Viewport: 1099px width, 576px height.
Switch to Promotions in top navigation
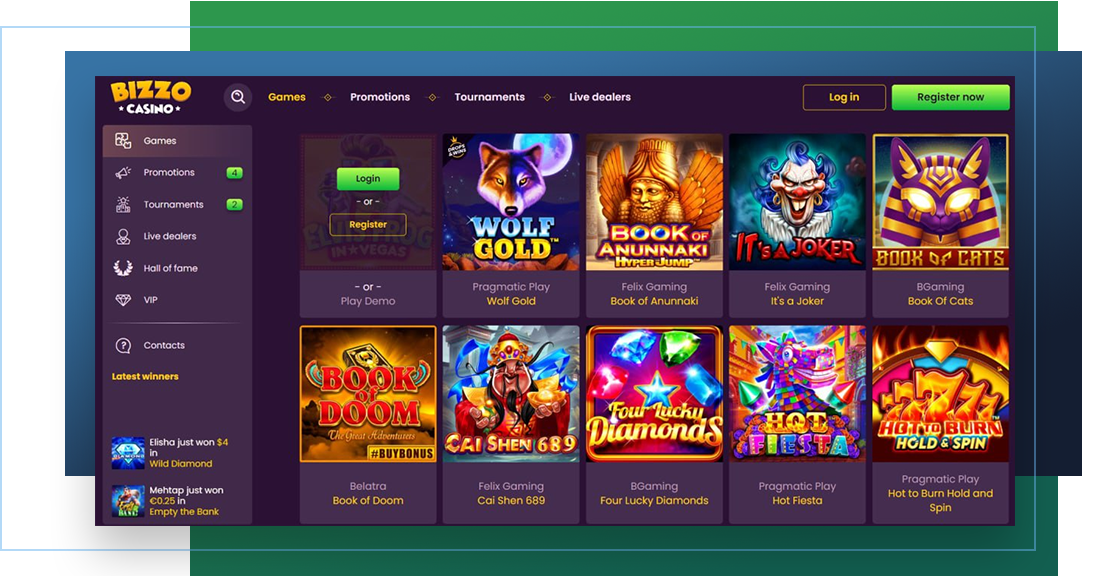point(380,97)
